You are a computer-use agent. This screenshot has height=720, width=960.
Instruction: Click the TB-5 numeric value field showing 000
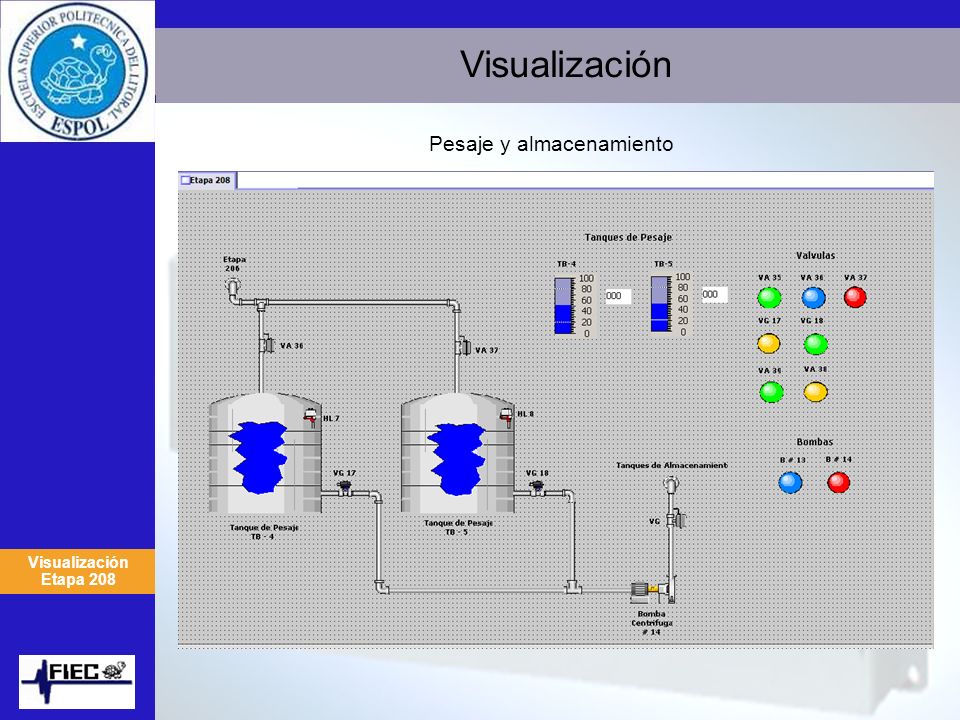[714, 294]
